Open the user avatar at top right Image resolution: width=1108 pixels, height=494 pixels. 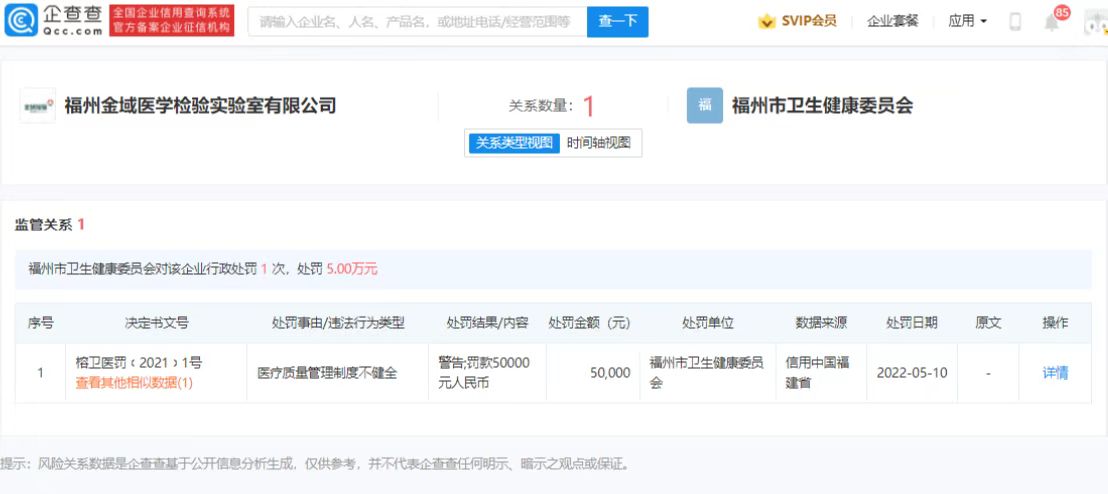(x=1095, y=21)
